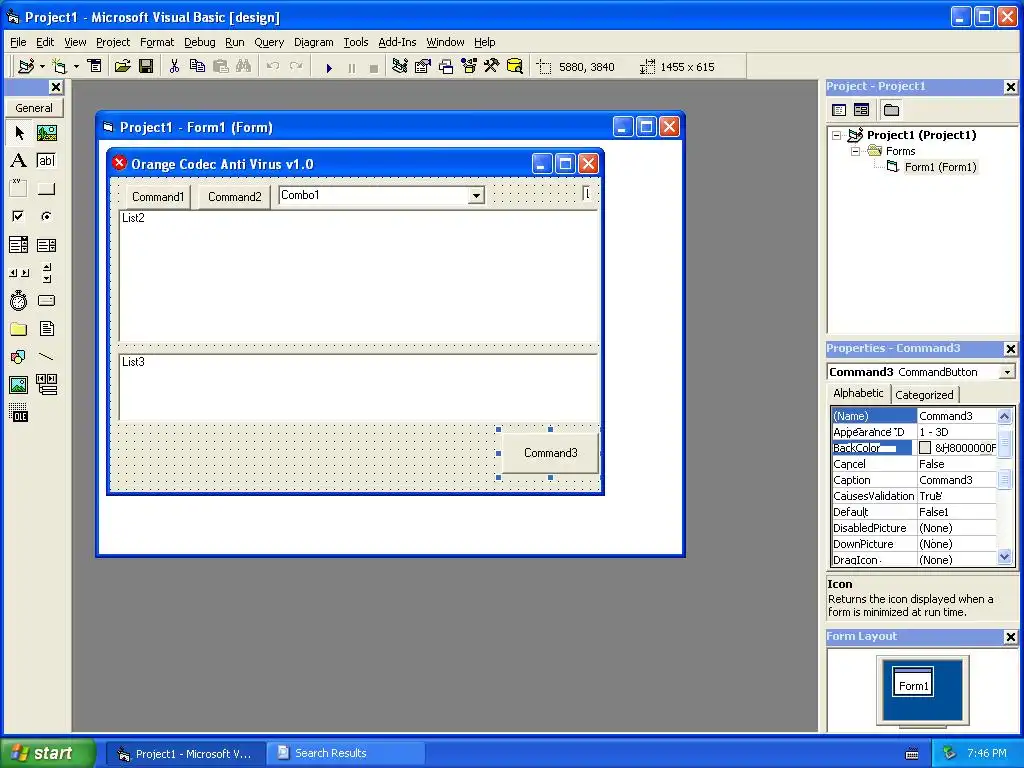The width and height of the screenshot is (1024, 768).
Task: Click the Open Project folder icon
Action: pyautogui.click(x=122, y=67)
